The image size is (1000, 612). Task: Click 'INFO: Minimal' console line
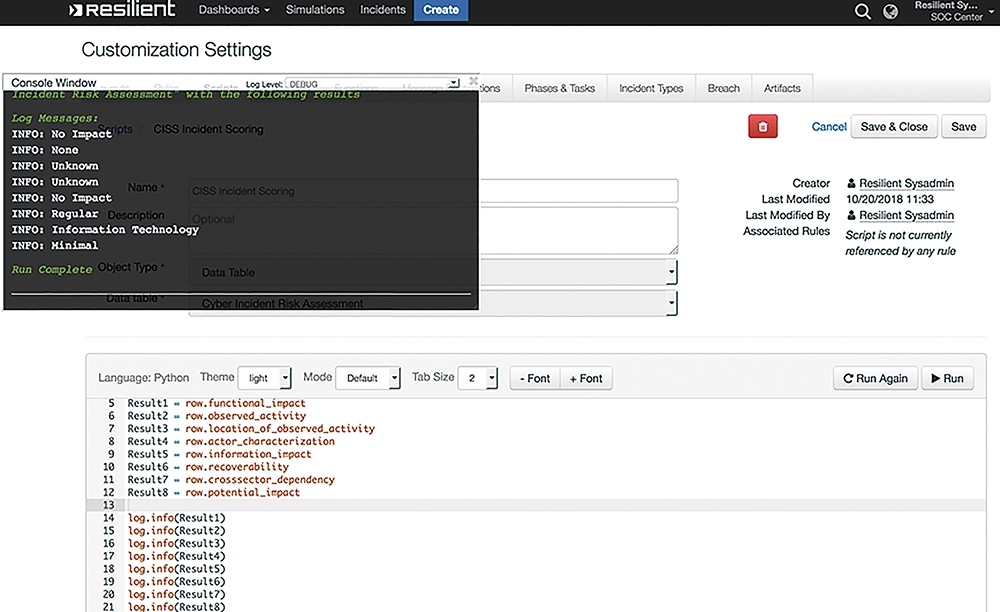point(55,245)
